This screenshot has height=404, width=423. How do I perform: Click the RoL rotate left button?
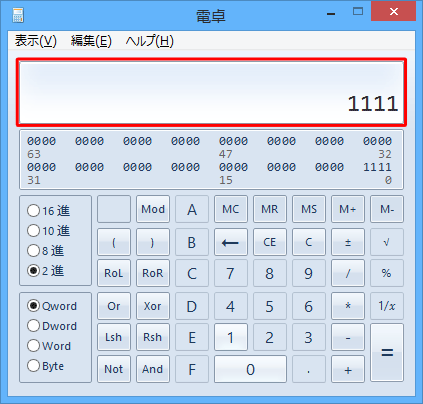point(114,273)
